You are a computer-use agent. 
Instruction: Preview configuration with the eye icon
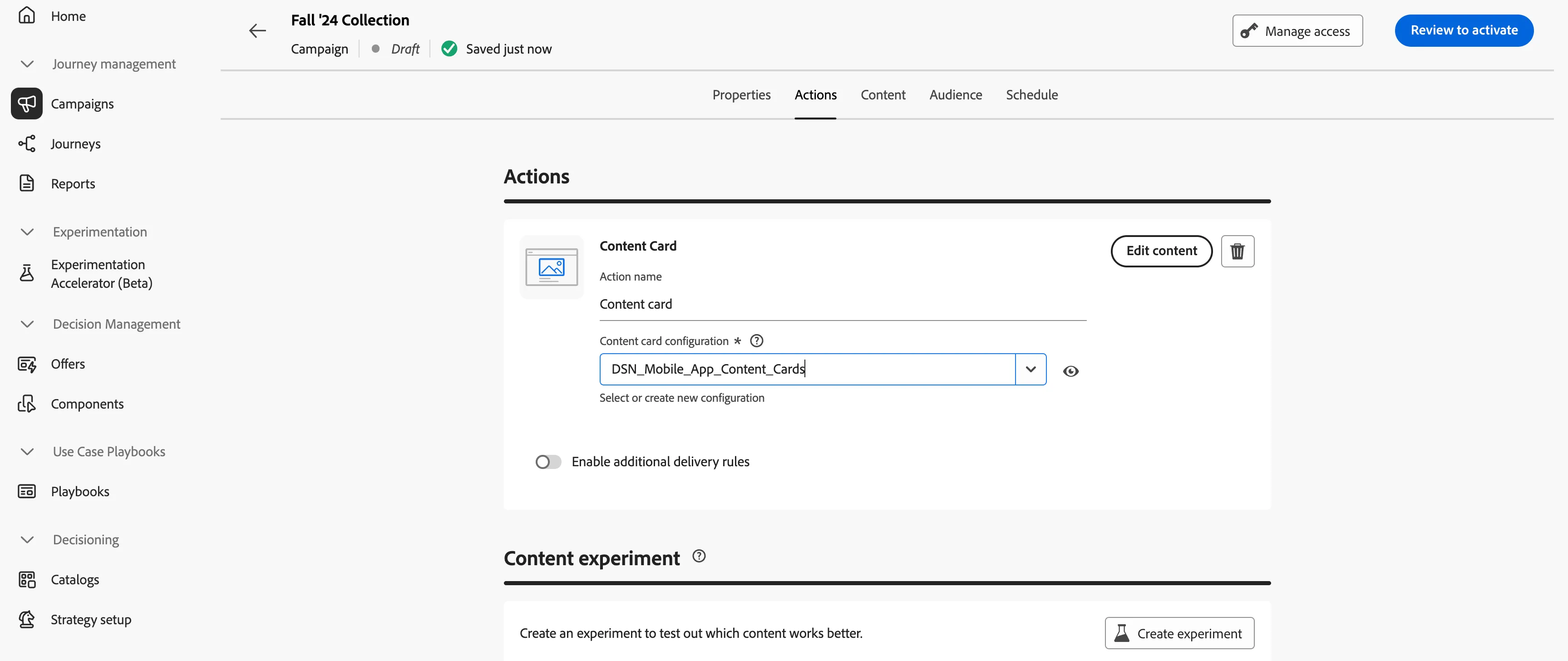[x=1071, y=370]
